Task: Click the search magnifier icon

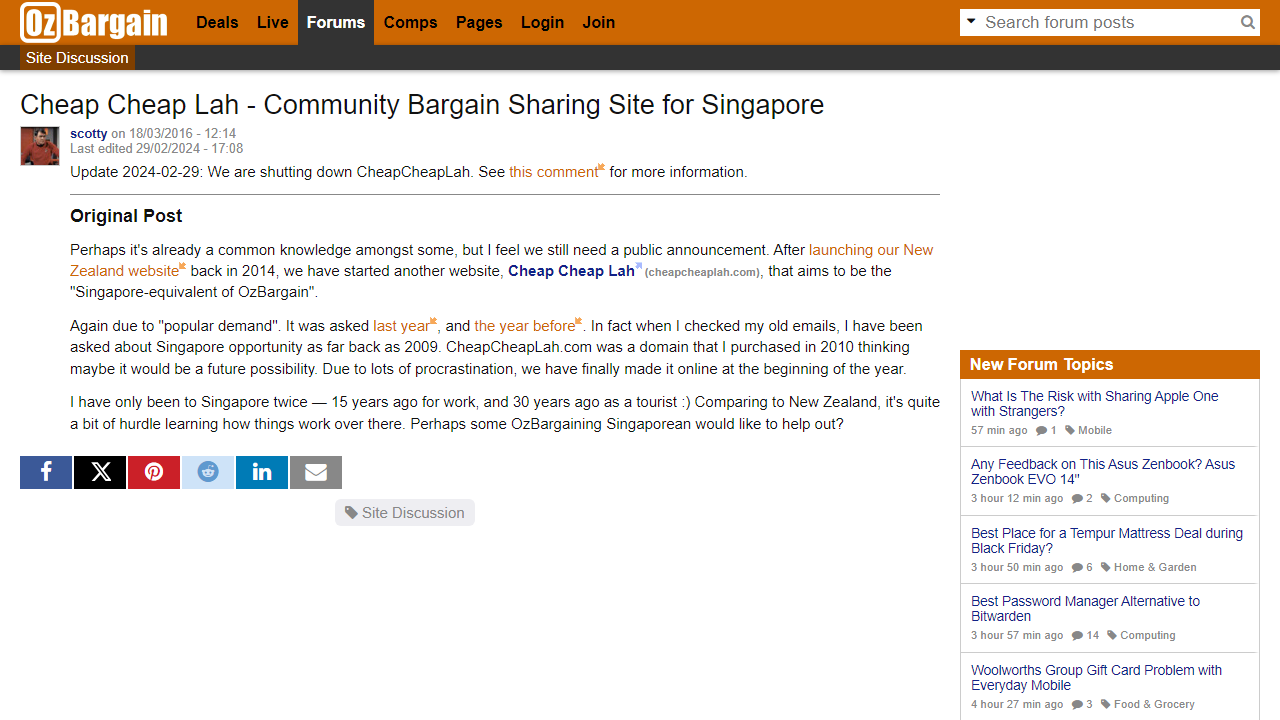Action: (1247, 22)
